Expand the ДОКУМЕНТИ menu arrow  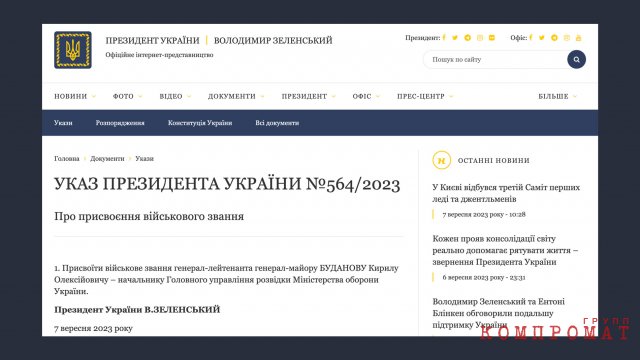point(262,96)
